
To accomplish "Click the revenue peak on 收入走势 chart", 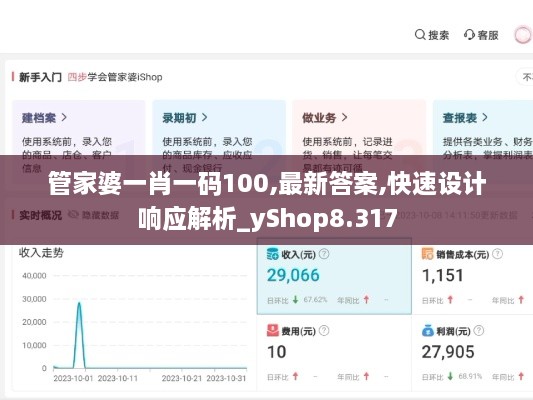I will tap(79, 303).
